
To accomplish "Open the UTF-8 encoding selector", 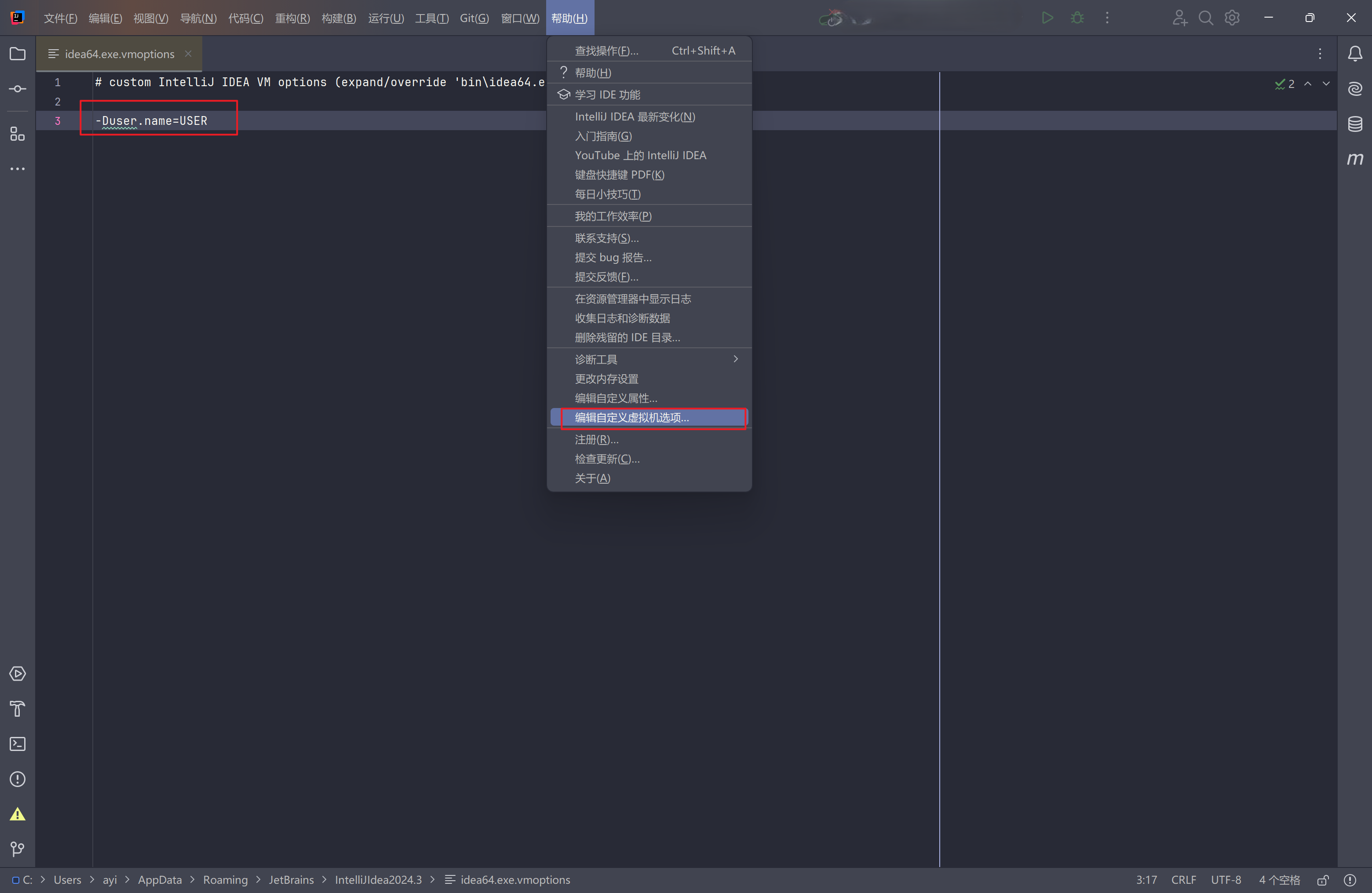I will pyautogui.click(x=1226, y=880).
